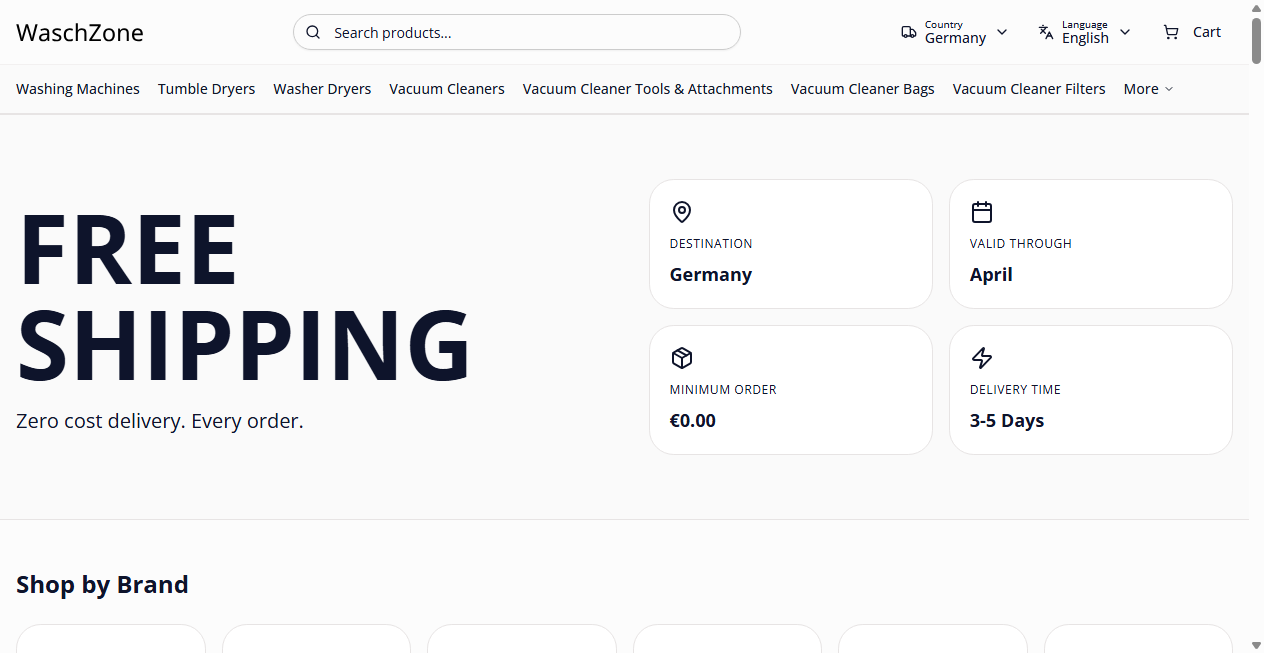Expand the More categories menu
The image size is (1264, 653).
pyautogui.click(x=1148, y=89)
